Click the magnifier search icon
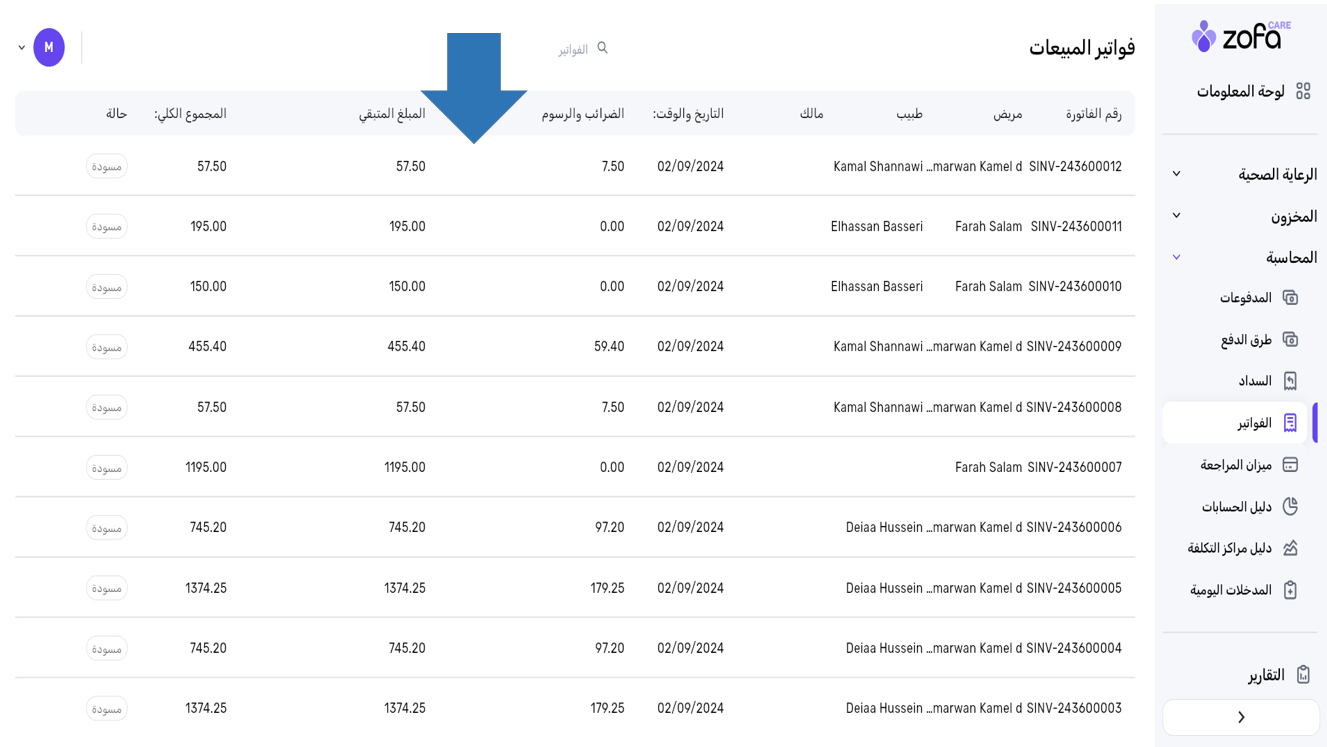The height and width of the screenshot is (747, 1327). point(602,48)
